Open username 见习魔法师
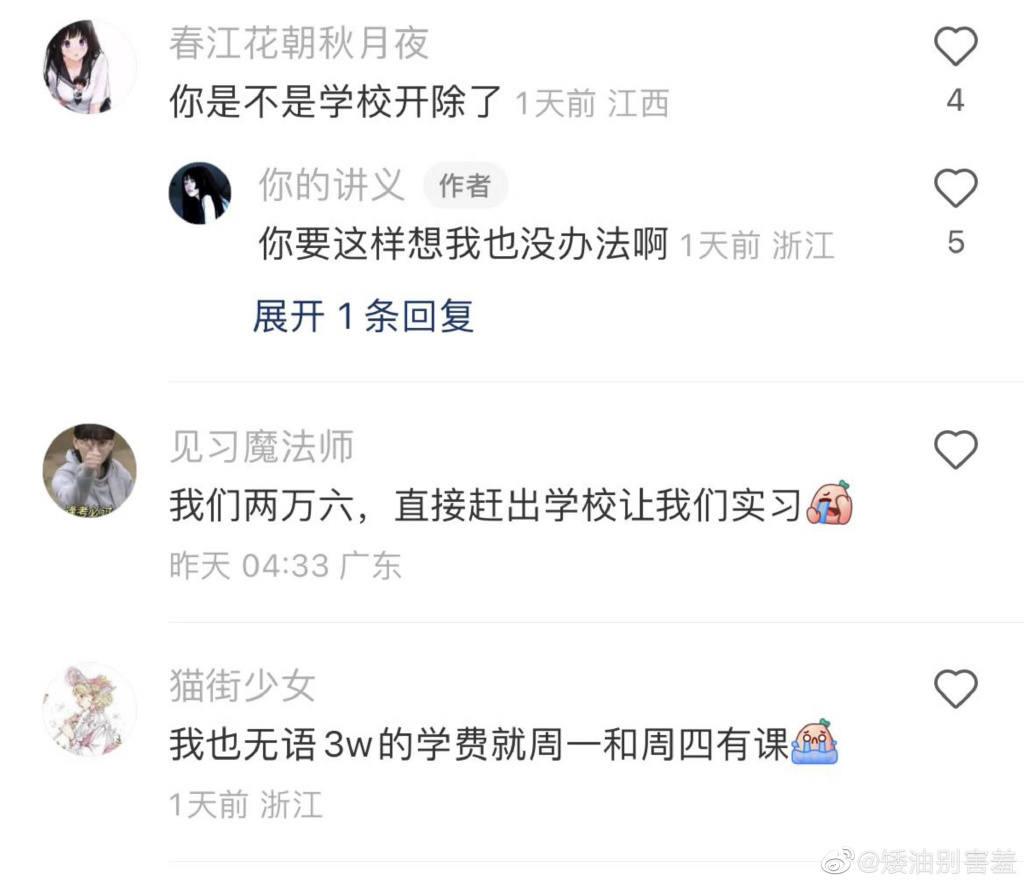This screenshot has height=885, width=1024. [262, 447]
